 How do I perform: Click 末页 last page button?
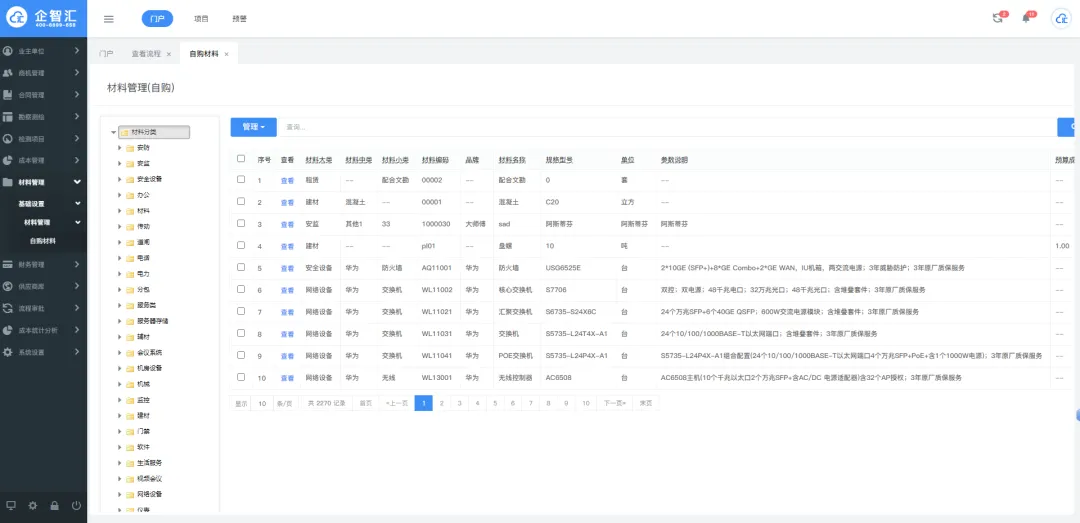pyautogui.click(x=646, y=404)
